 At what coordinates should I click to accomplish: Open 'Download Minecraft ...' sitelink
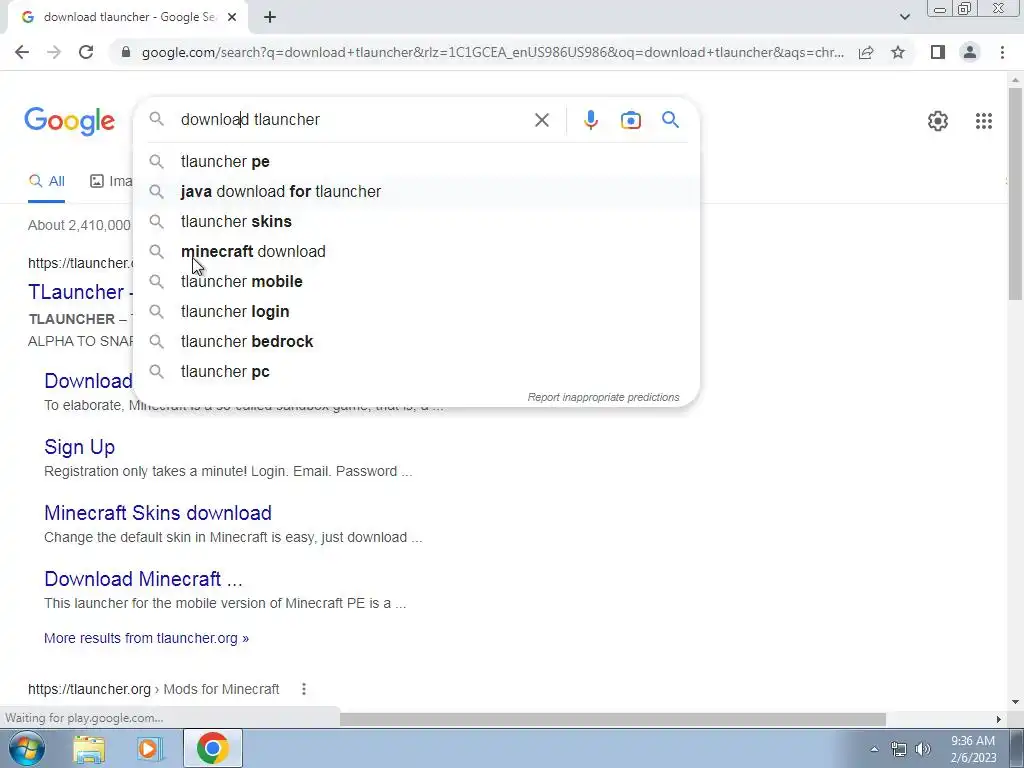point(143,579)
